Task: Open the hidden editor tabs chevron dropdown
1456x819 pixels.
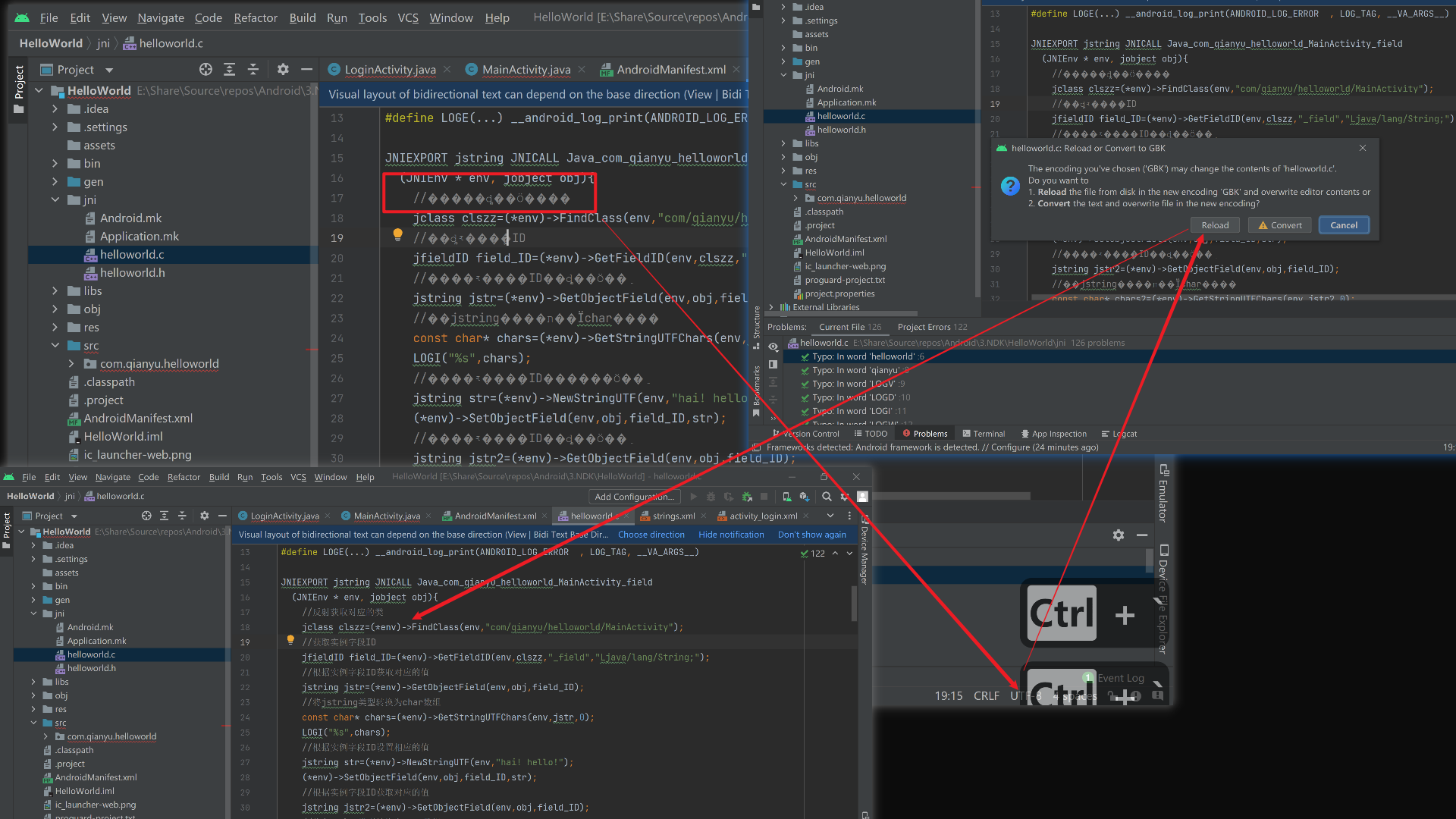Action: click(x=830, y=516)
